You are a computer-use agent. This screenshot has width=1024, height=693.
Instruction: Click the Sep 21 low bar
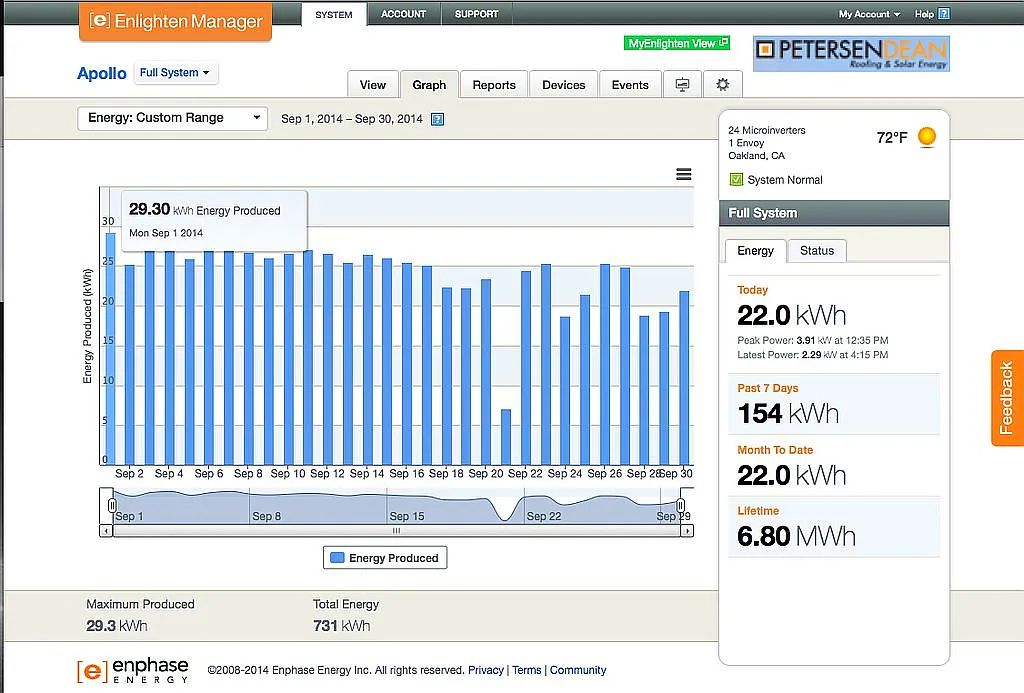pyautogui.click(x=506, y=437)
